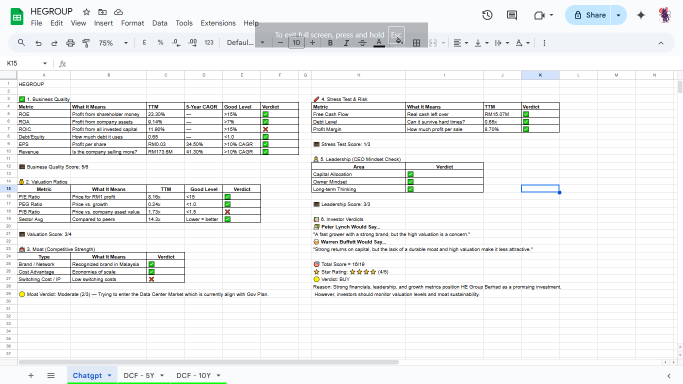Open the Edit menu
Screen dimensions: 683x384
tap(57, 23)
